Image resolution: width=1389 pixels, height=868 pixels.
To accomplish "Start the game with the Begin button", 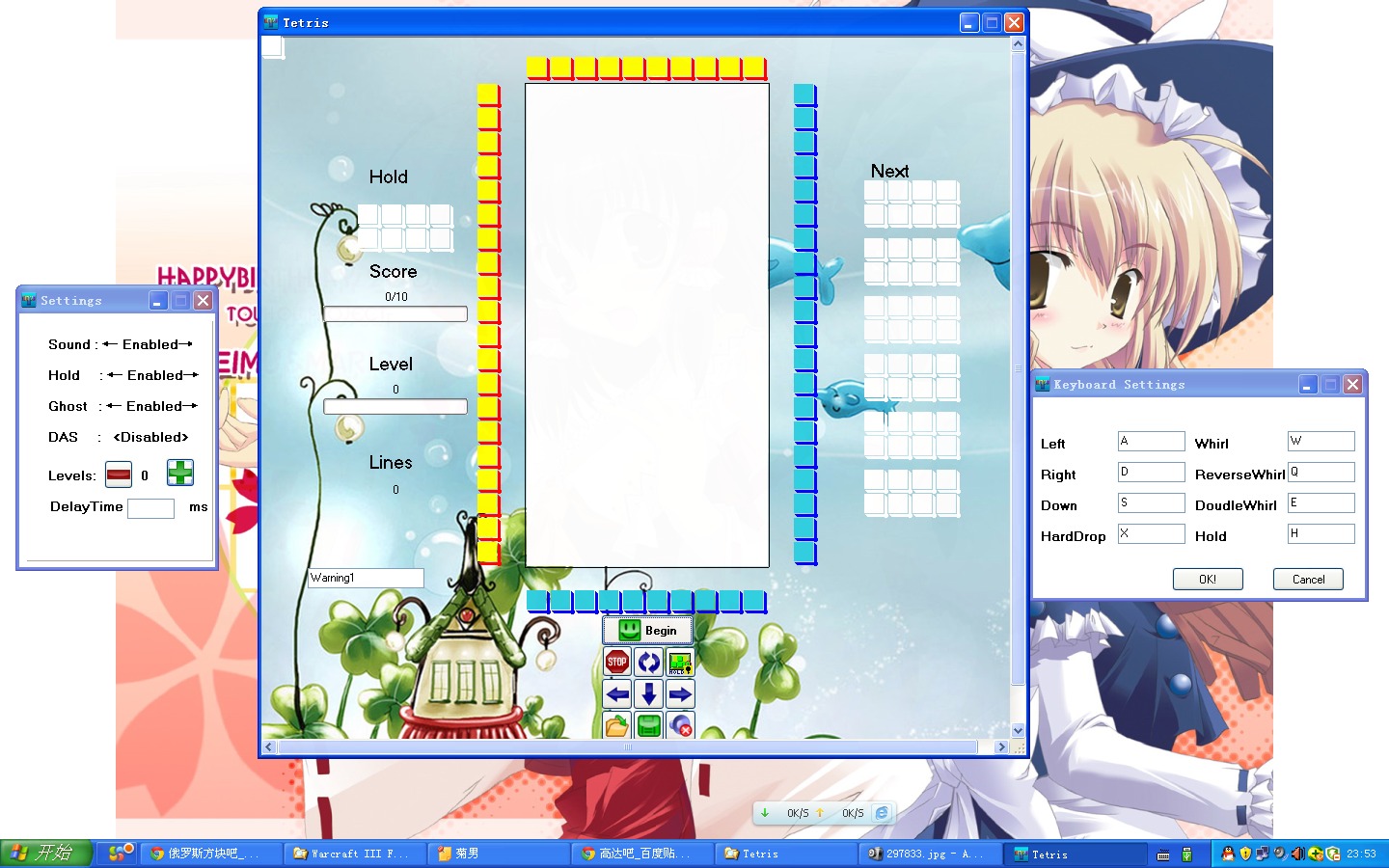I will [648, 630].
